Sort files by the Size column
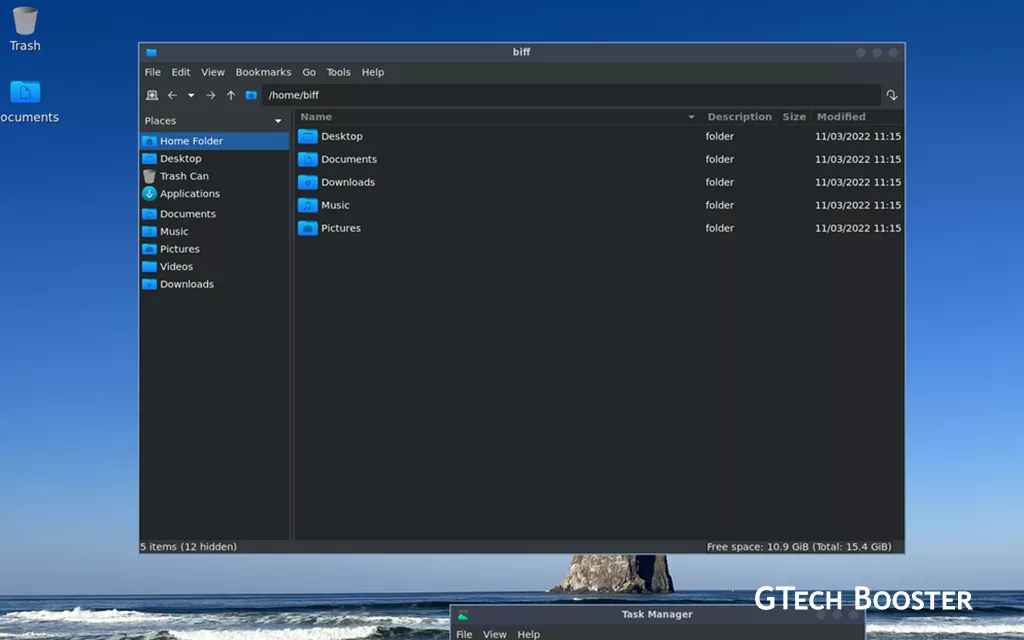The width and height of the screenshot is (1024, 640). (794, 117)
